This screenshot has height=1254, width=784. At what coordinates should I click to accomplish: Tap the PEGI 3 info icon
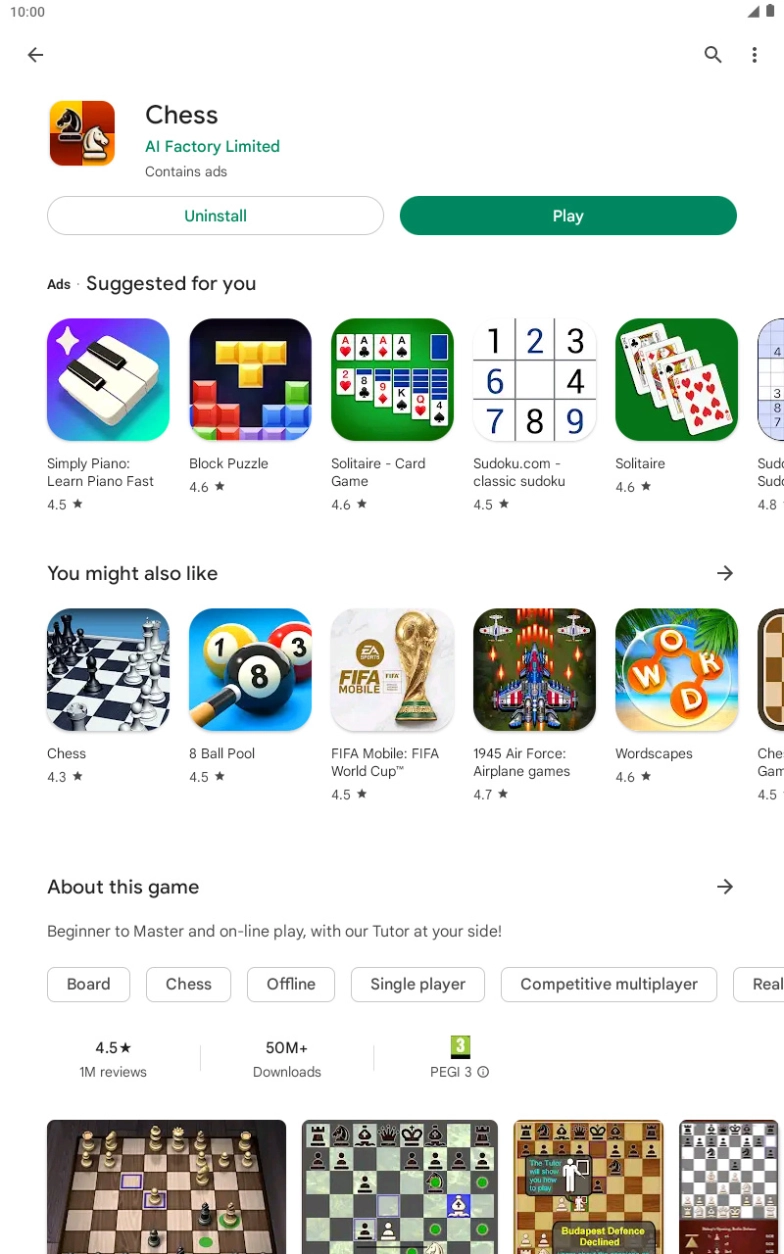483,1072
